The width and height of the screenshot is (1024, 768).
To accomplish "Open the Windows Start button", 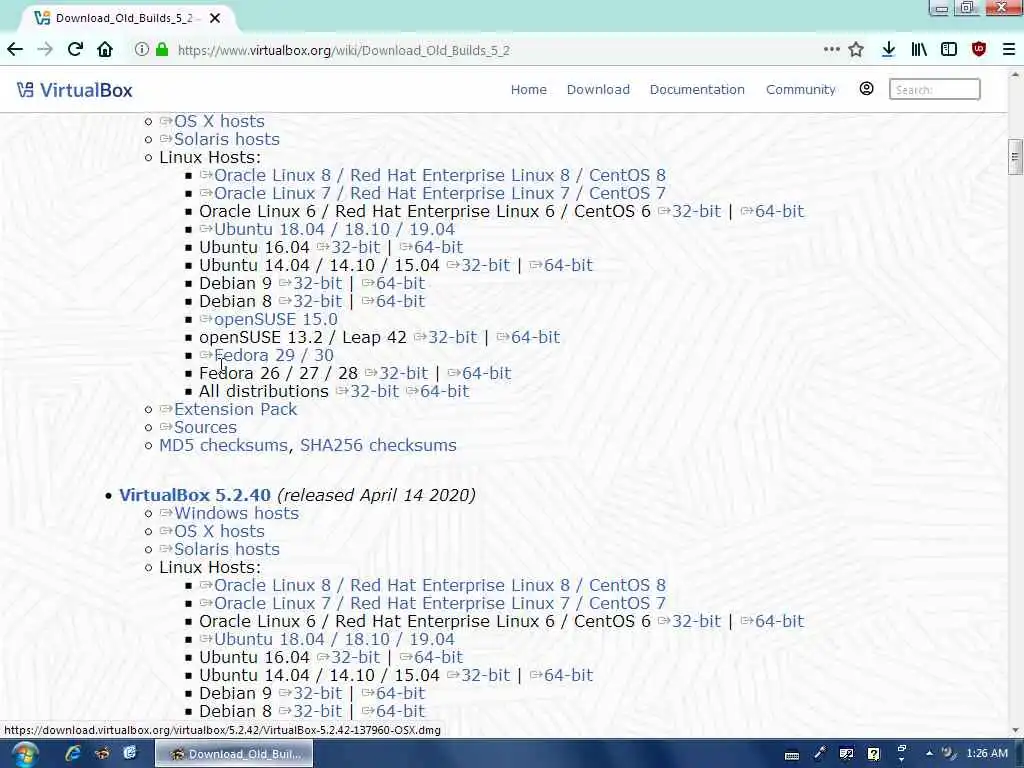I will coord(25,754).
